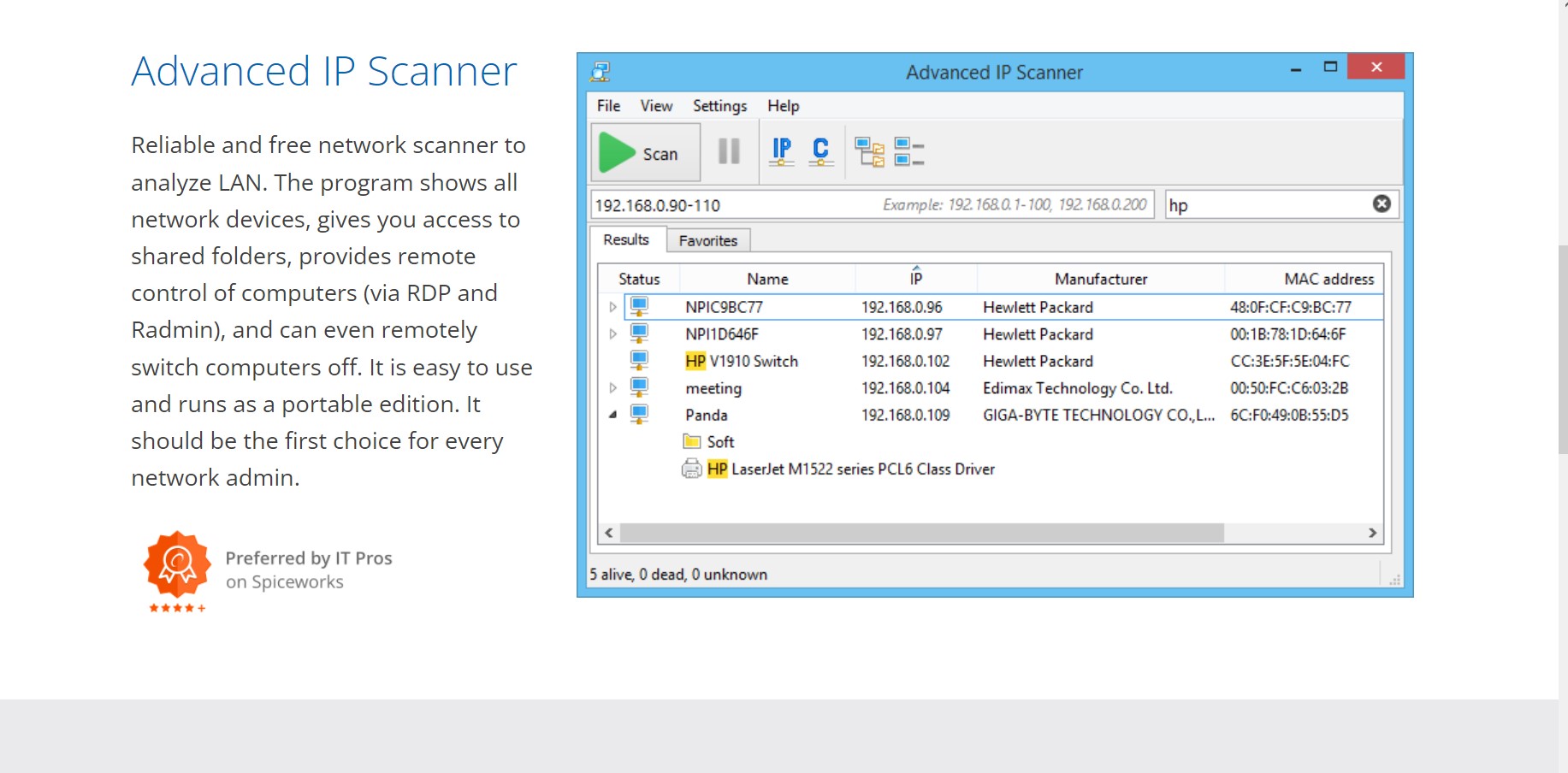Viewport: 1568px width, 773px height.
Task: Click the Advanced IP Scanner title bar app icon
Action: click(x=601, y=72)
